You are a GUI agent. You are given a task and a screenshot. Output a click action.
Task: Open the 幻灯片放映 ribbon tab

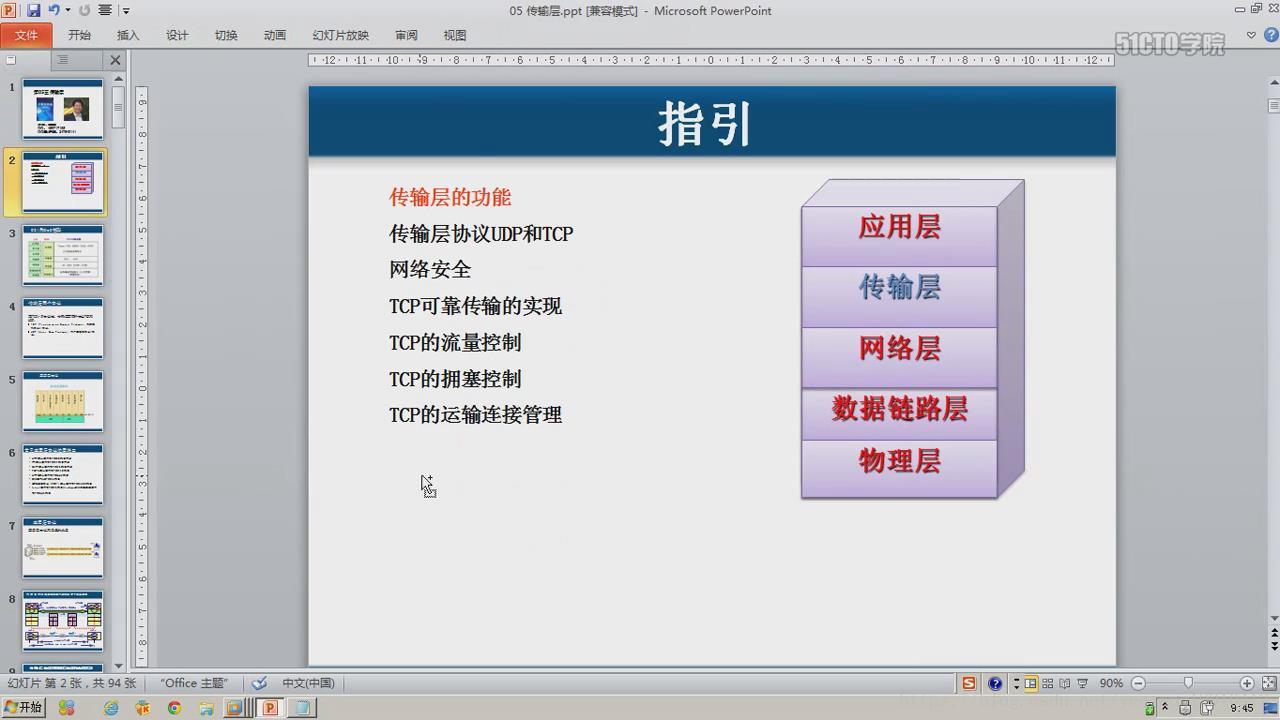tap(340, 35)
